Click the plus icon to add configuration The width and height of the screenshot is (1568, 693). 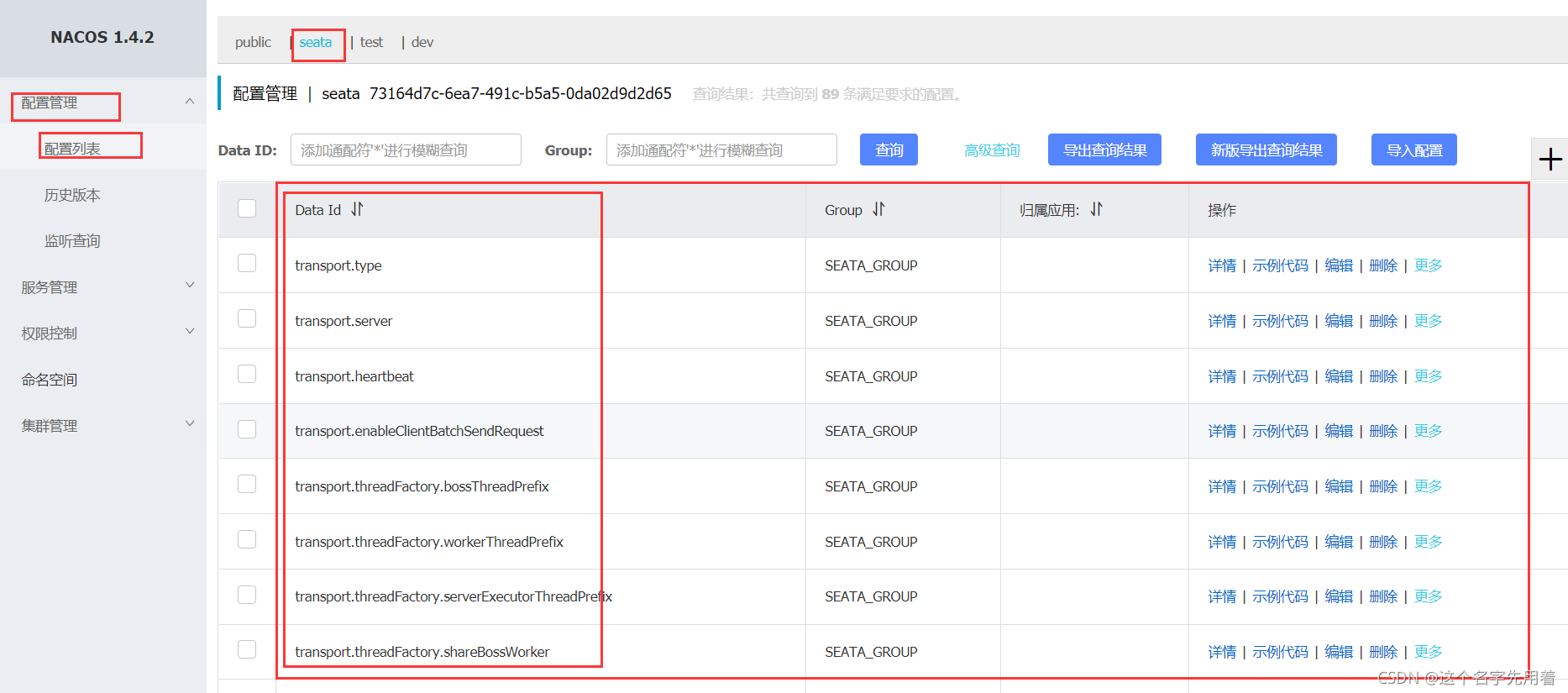(1550, 159)
